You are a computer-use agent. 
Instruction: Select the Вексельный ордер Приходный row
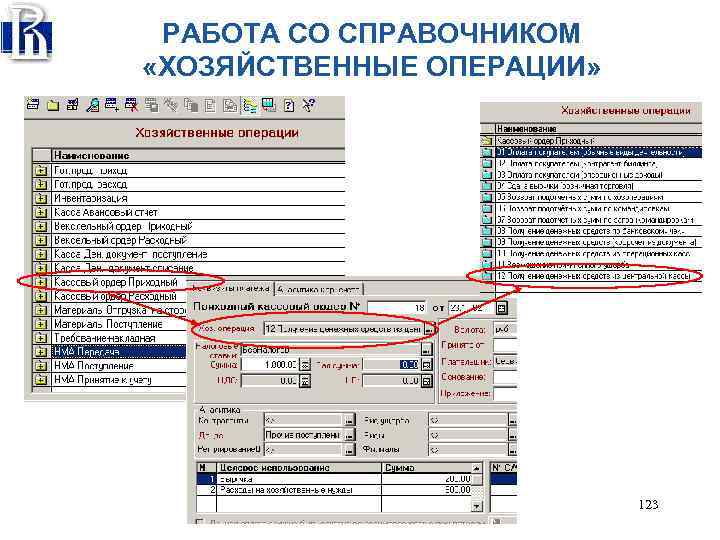tap(198, 226)
